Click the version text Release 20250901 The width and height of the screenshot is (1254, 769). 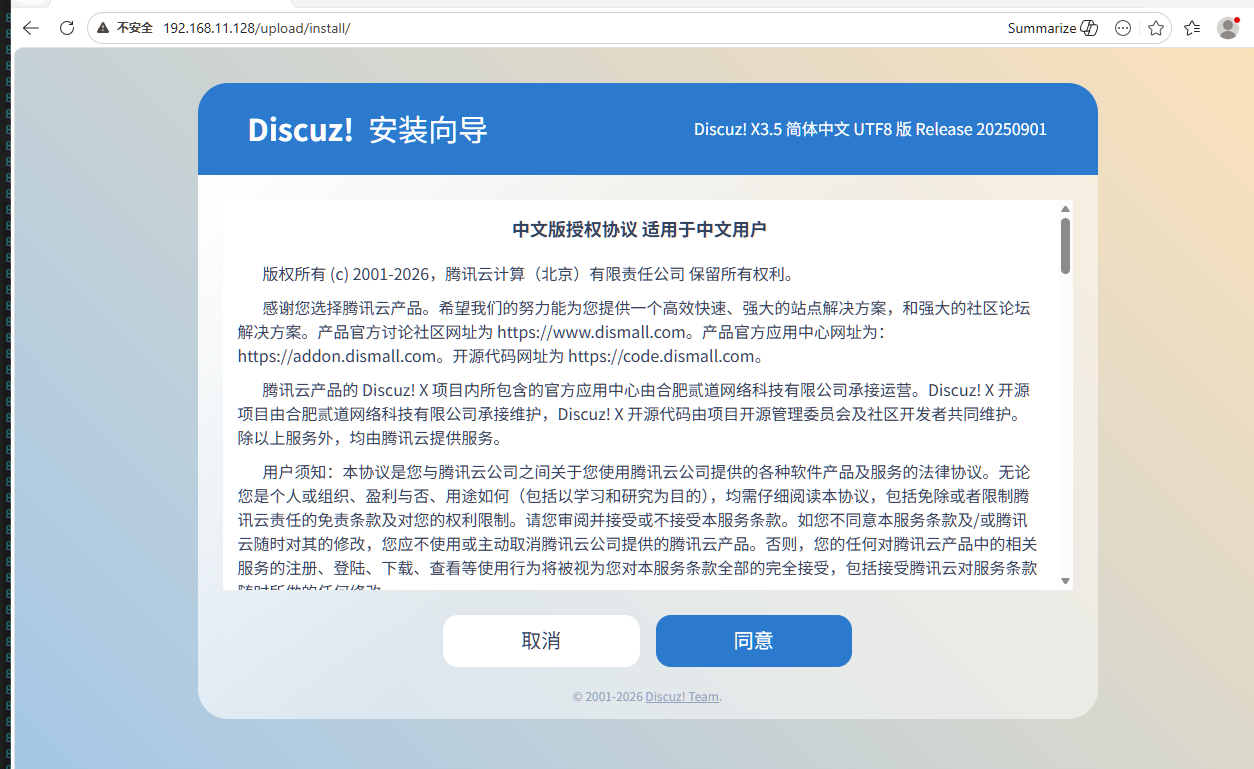[x=981, y=129]
